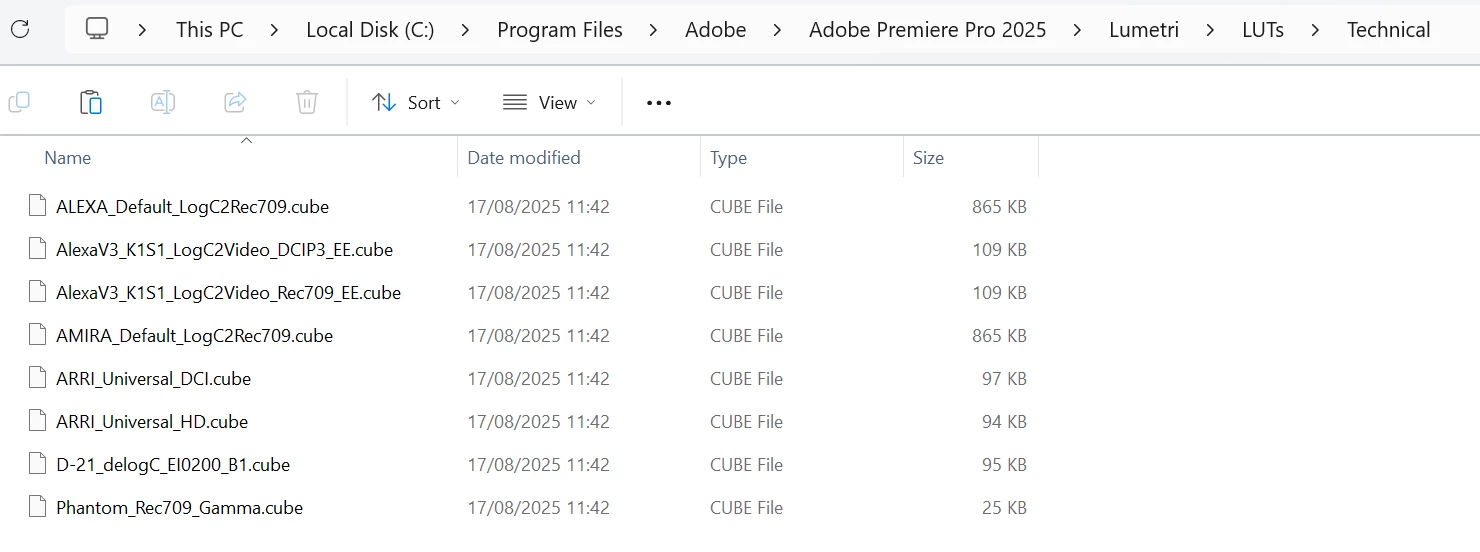Click the Share icon in toolbar
1480x552 pixels.
pyautogui.click(x=235, y=102)
